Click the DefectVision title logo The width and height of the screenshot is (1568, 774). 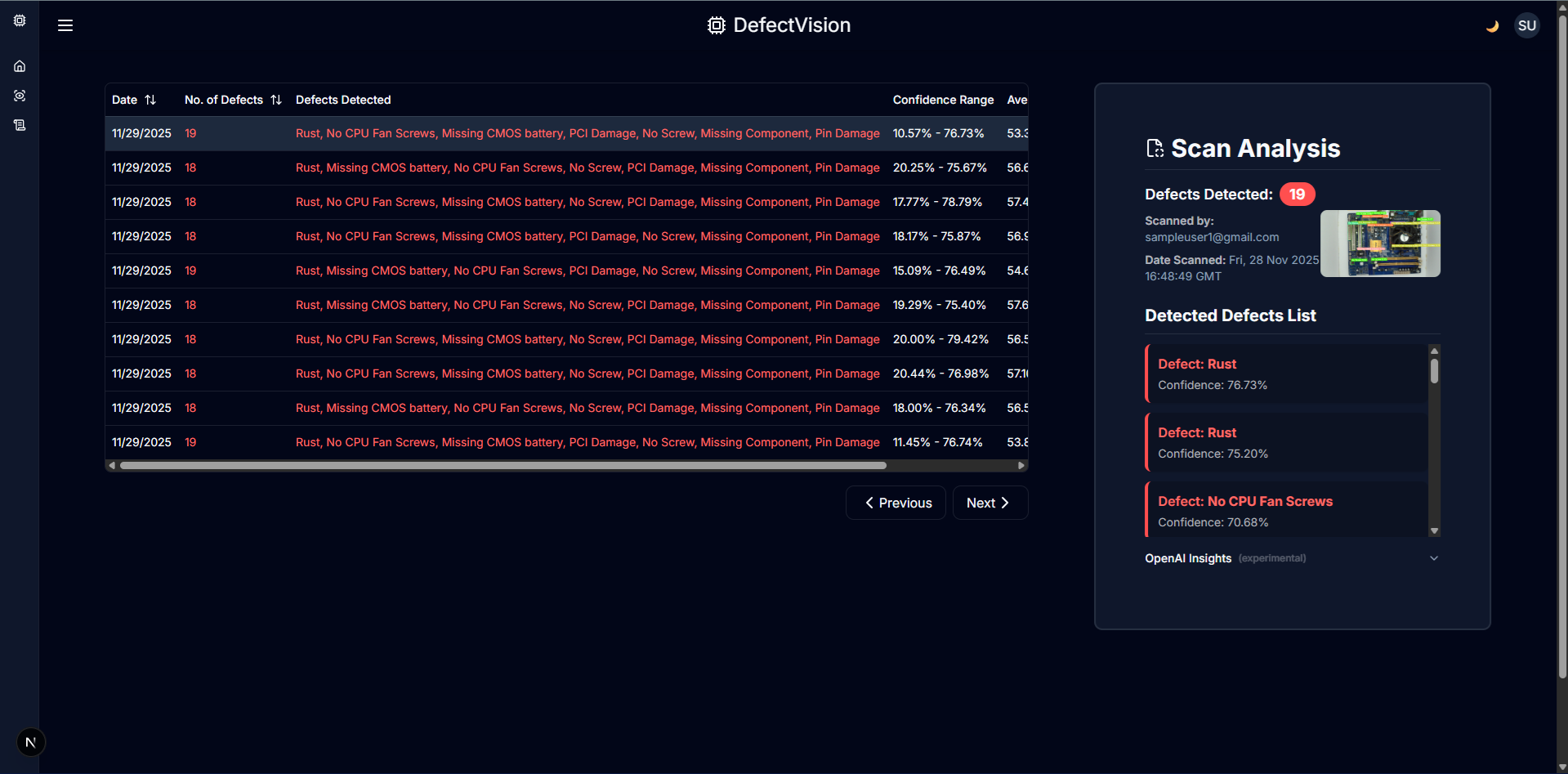(779, 25)
